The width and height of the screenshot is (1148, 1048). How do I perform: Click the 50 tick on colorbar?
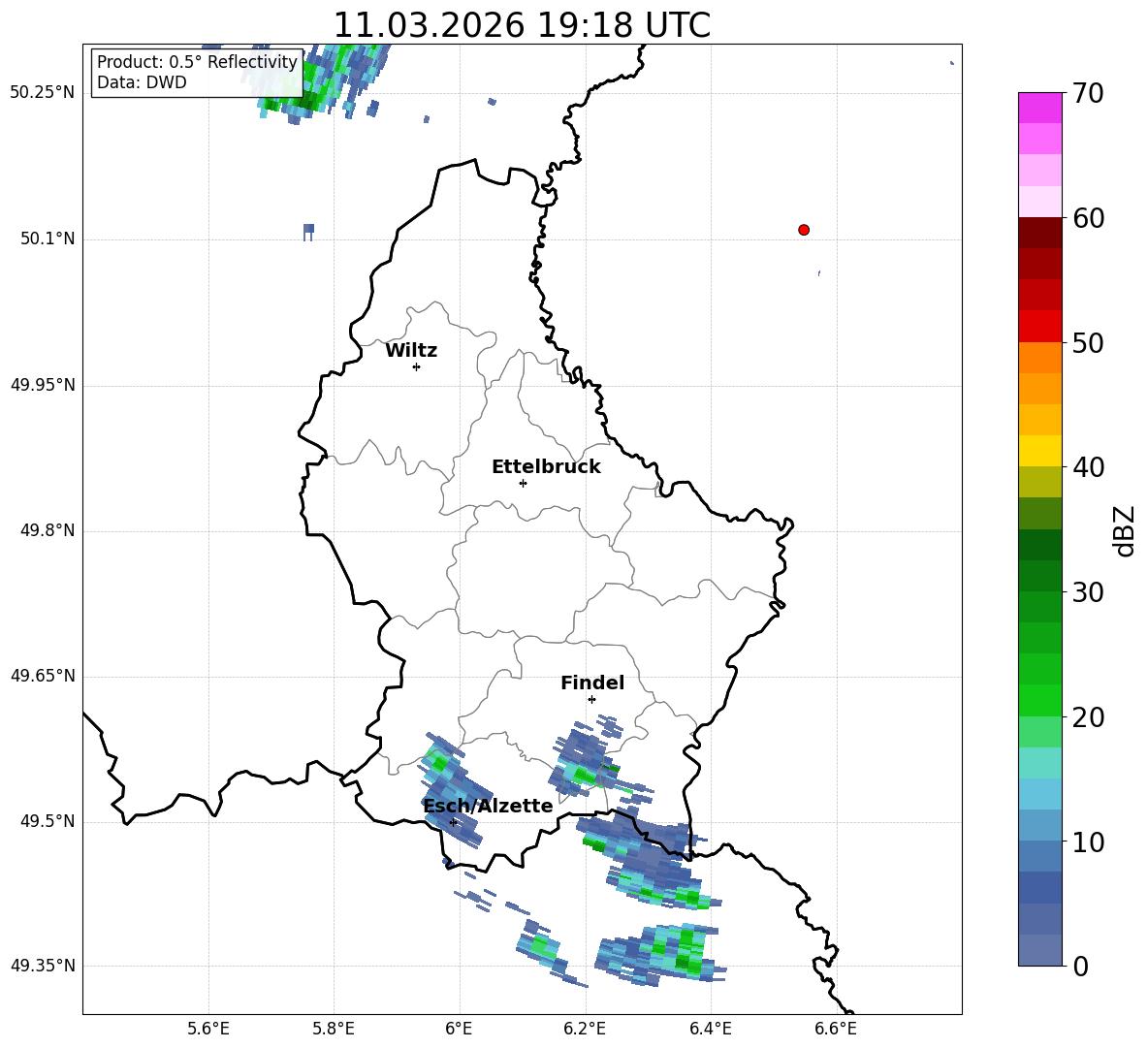tap(1087, 342)
